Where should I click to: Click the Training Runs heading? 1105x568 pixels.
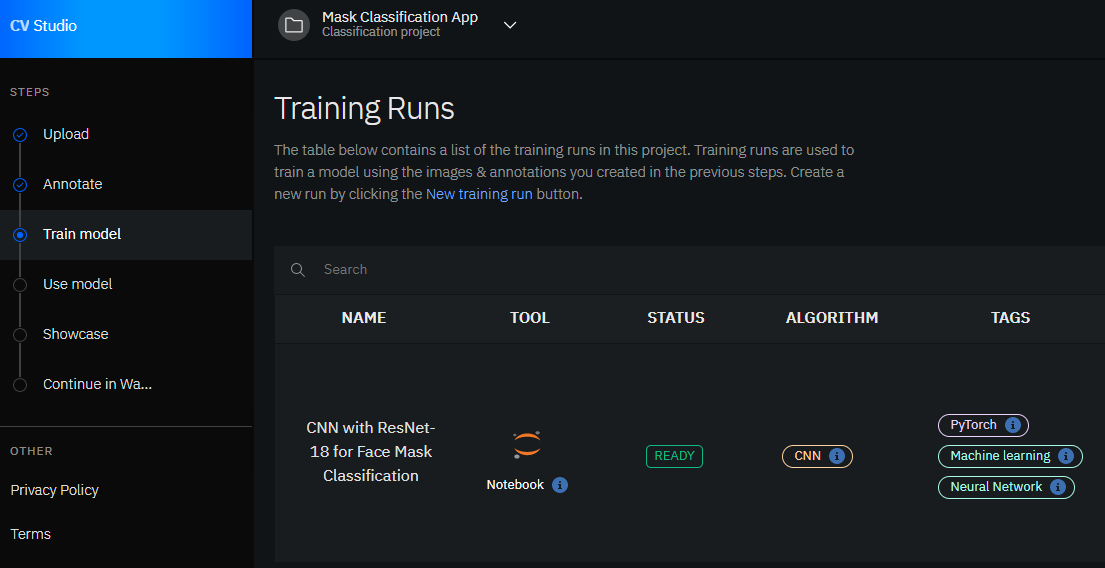point(364,109)
